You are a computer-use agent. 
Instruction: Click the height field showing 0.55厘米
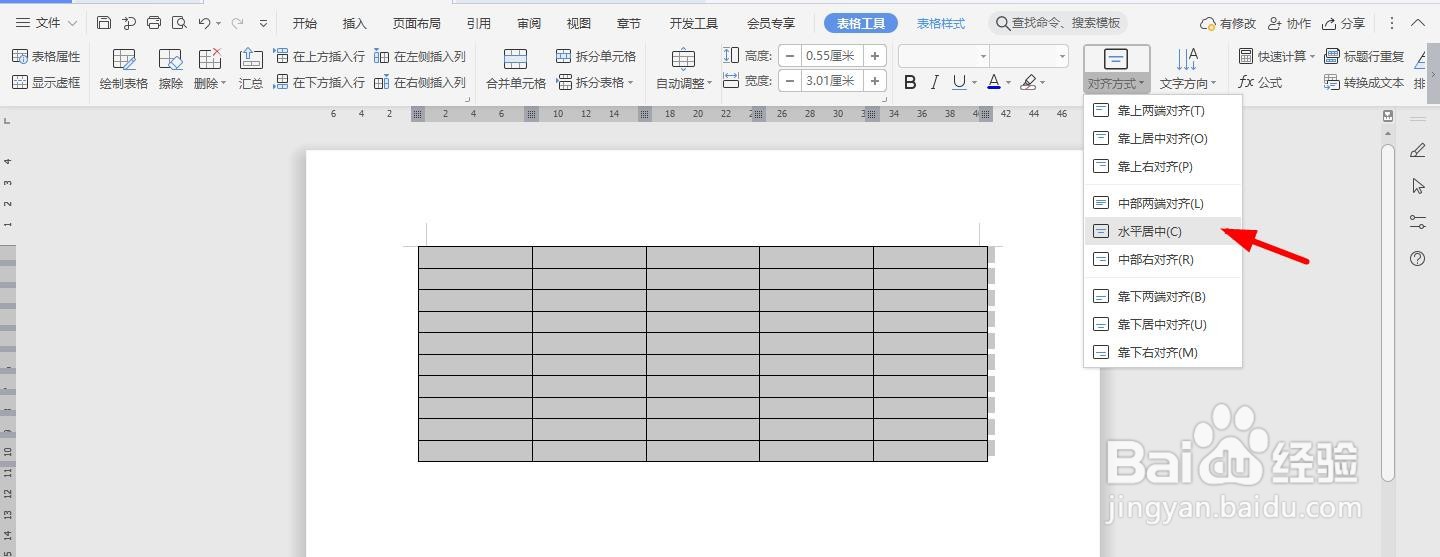pyautogui.click(x=832, y=56)
